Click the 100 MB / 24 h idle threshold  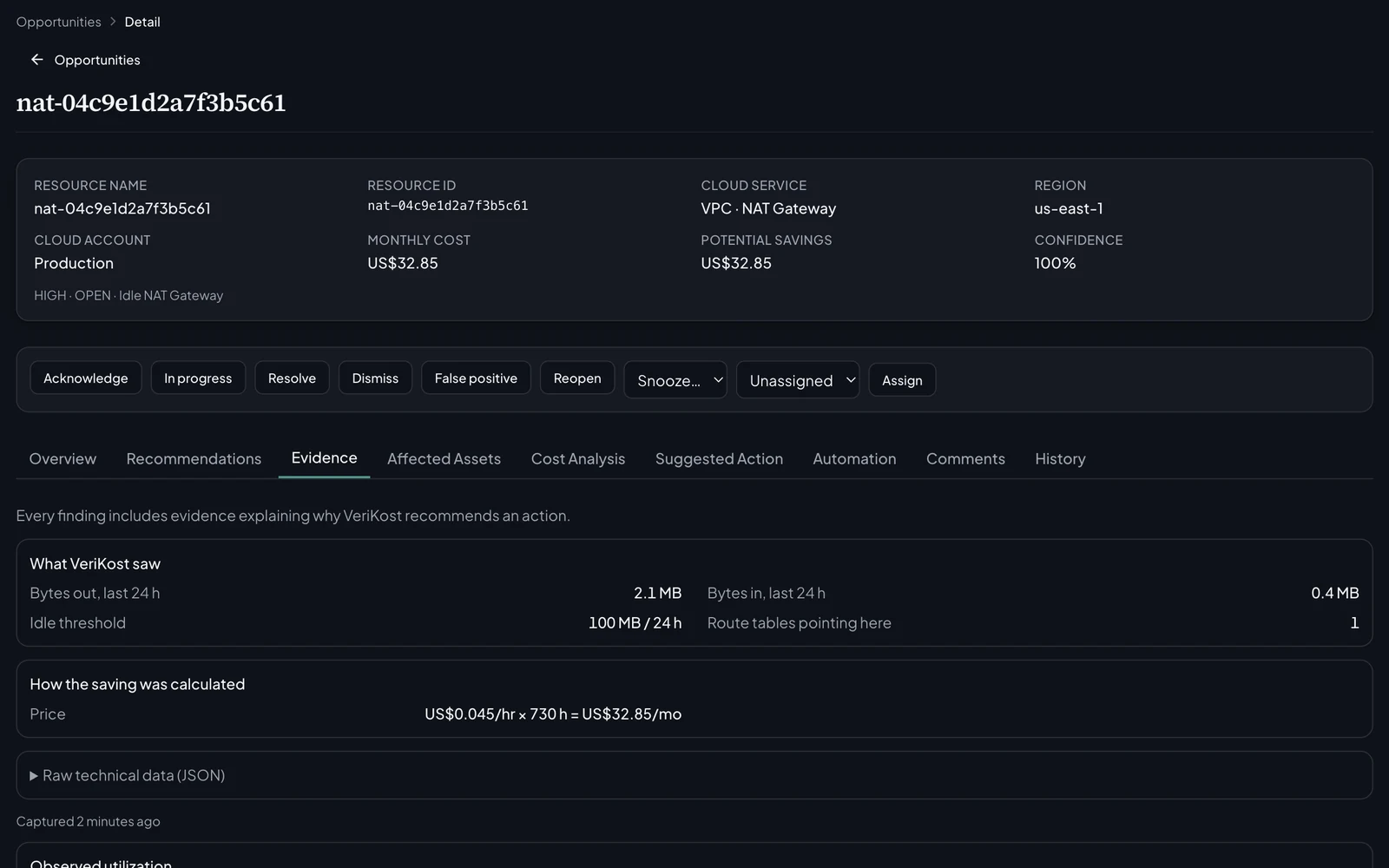[635, 622]
